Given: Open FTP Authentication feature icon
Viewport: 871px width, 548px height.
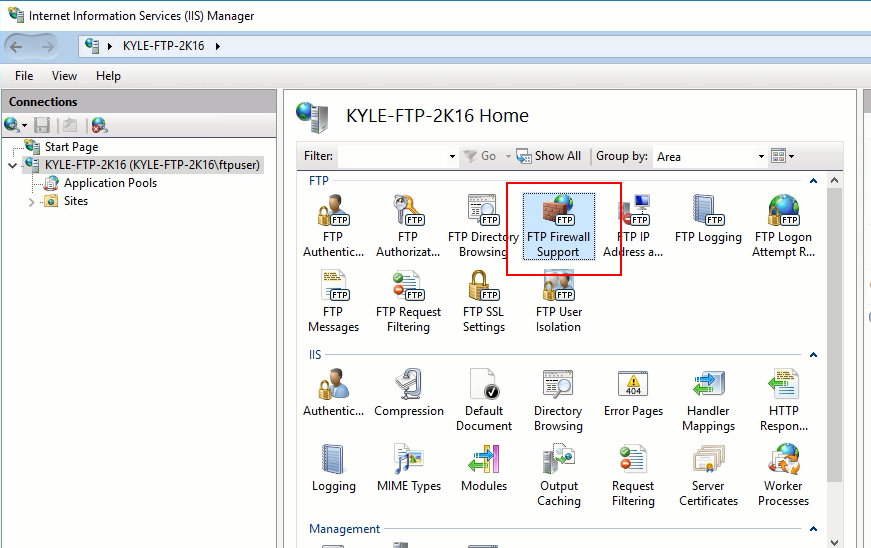Looking at the screenshot, I should coord(333,226).
